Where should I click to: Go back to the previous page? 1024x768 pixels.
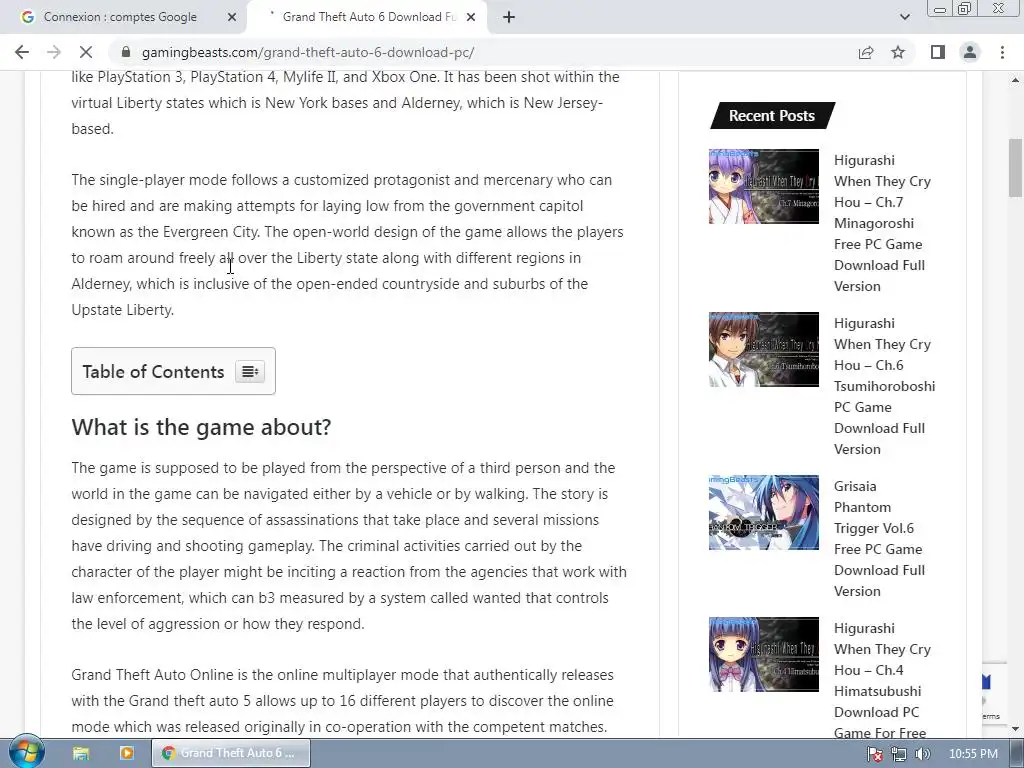22,52
